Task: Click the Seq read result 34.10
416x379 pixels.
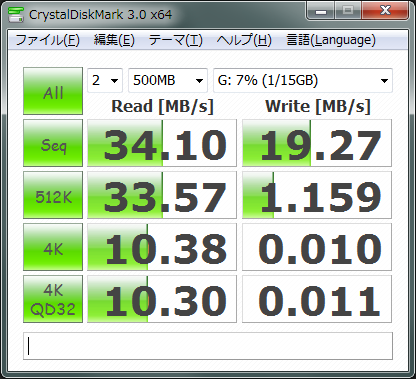Action: (x=162, y=143)
